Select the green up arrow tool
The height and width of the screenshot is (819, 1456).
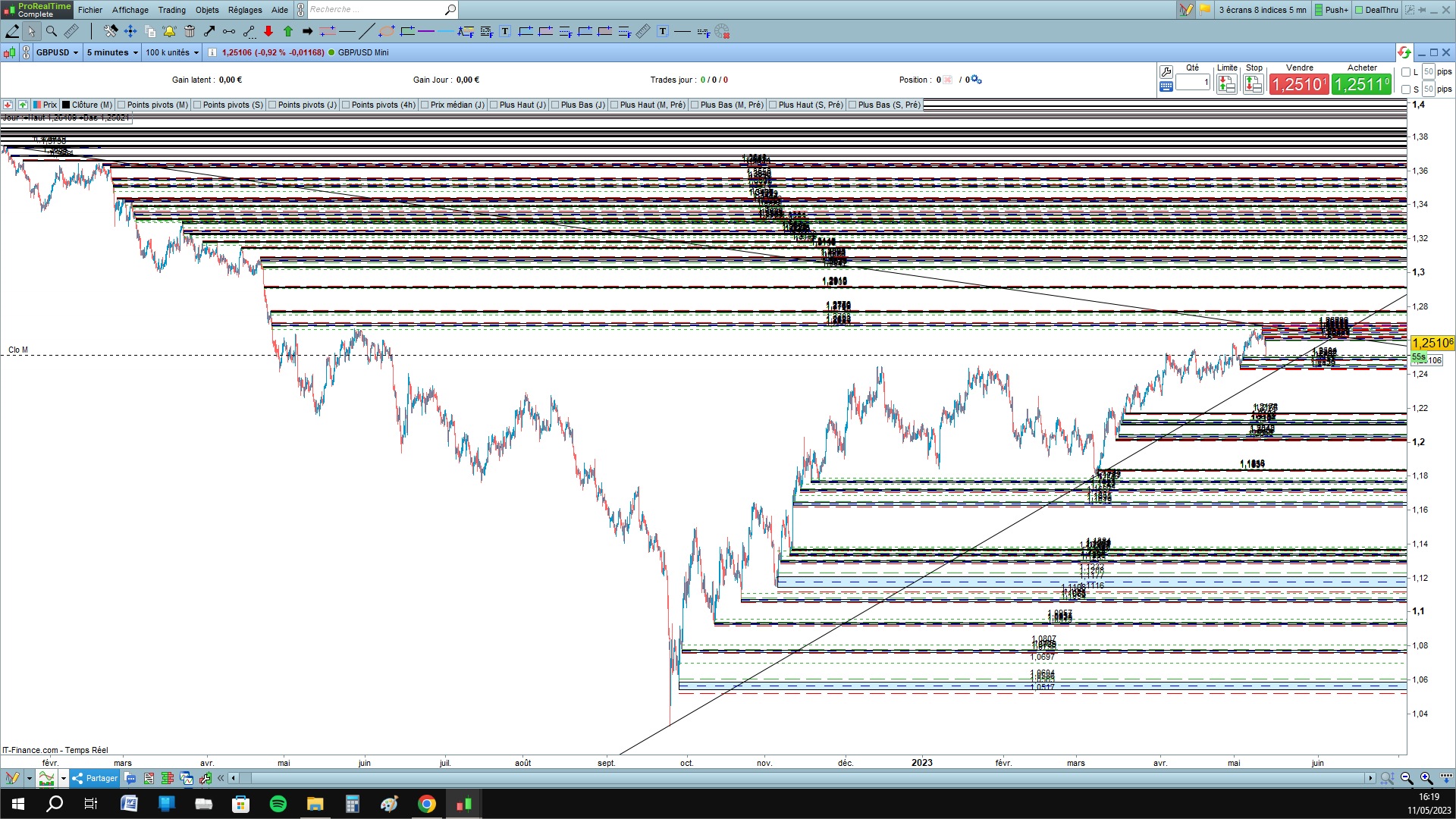(288, 31)
